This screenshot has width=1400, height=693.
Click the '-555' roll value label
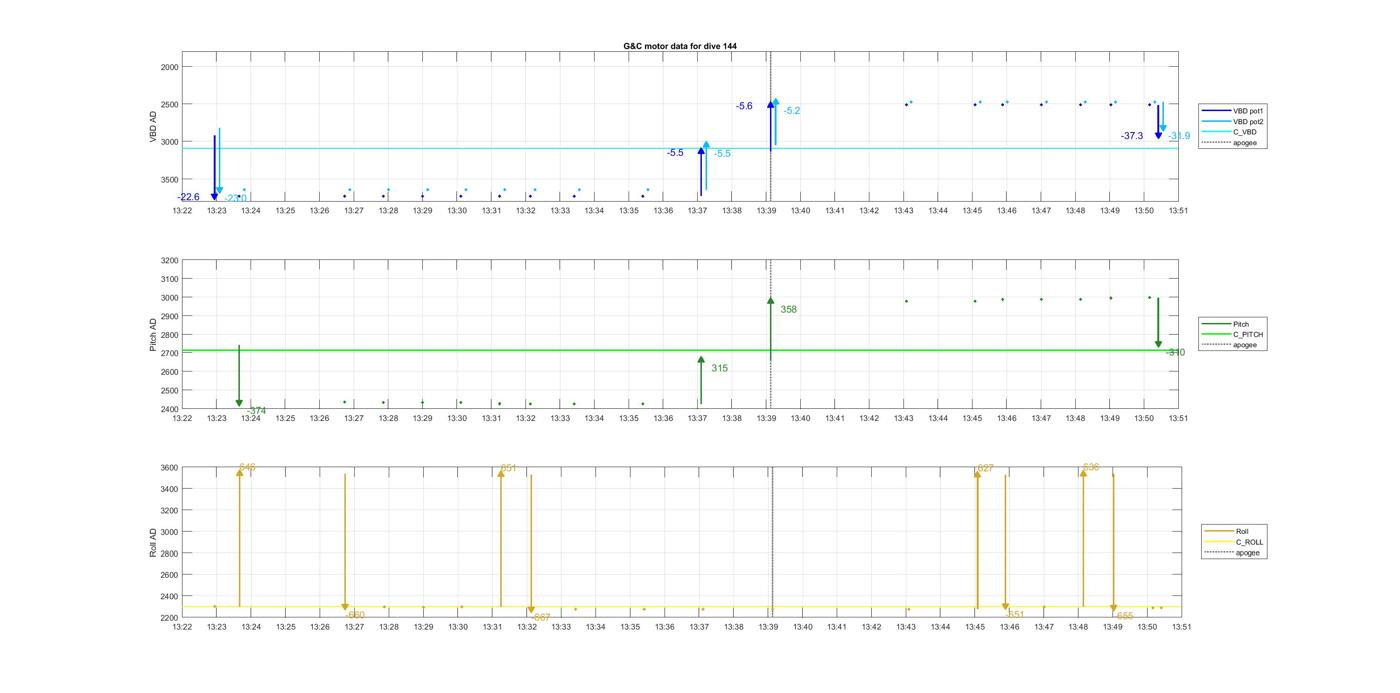tap(1123, 616)
